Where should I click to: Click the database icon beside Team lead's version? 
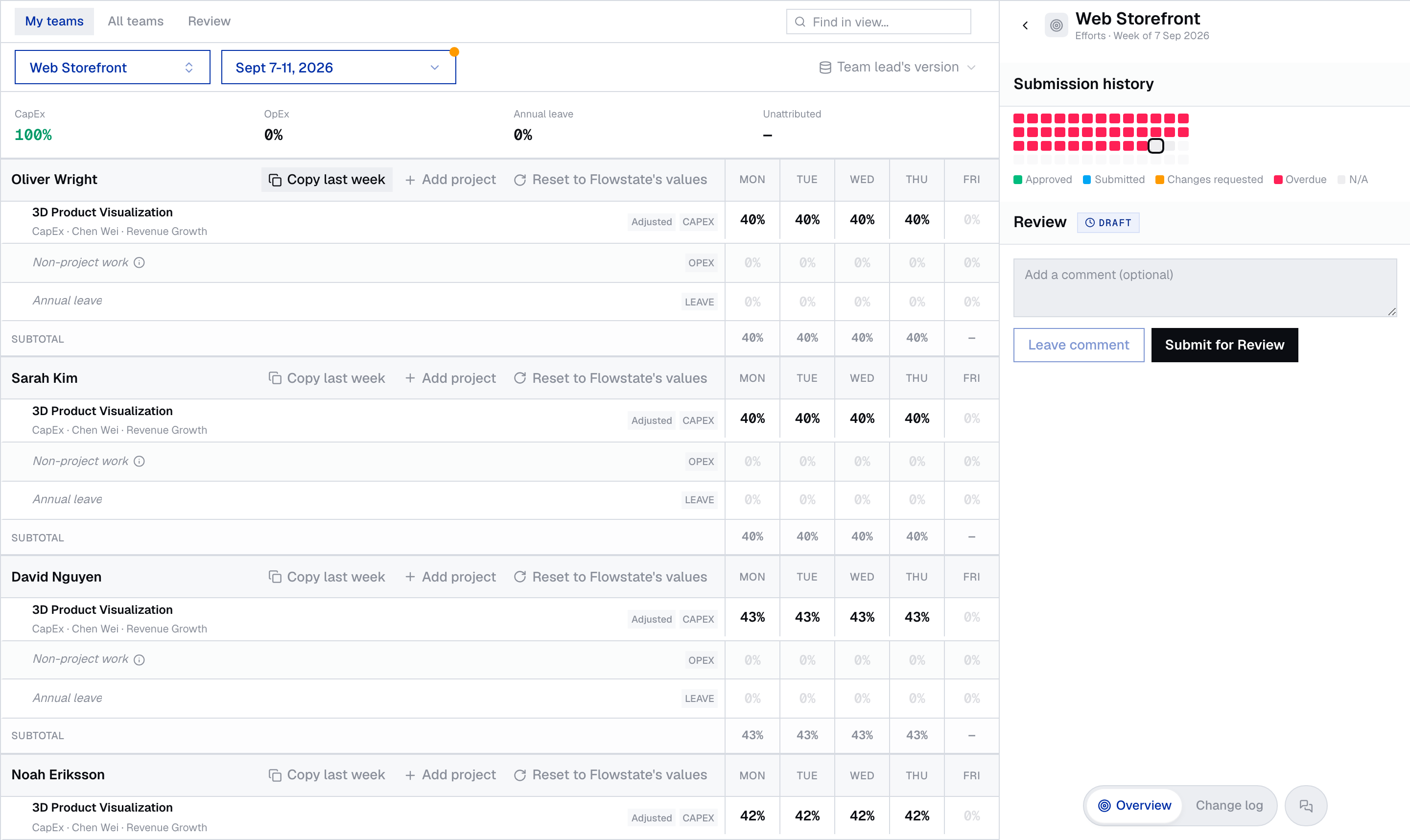(x=825, y=68)
